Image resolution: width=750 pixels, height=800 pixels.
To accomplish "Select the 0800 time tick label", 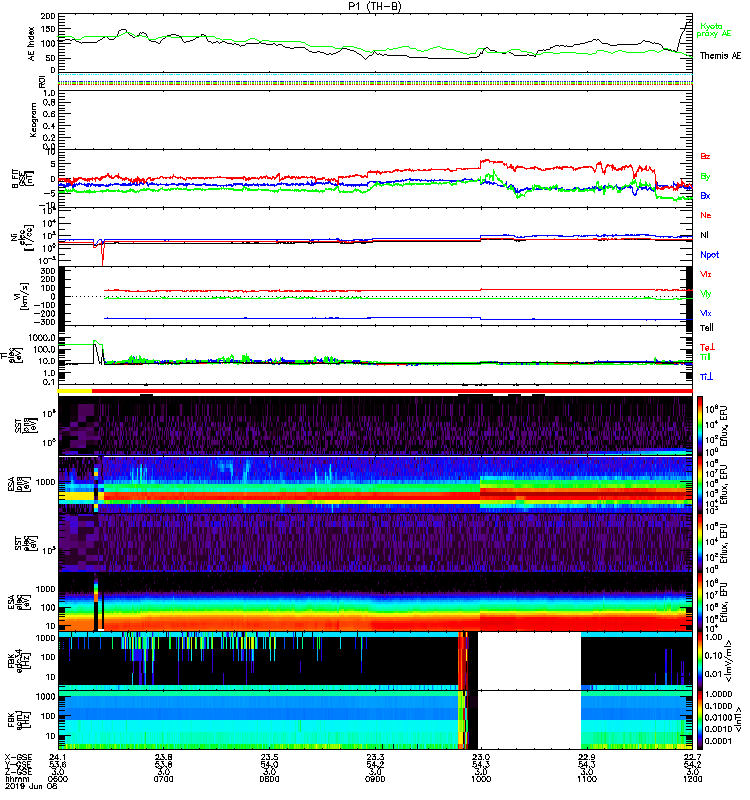I will point(269,779).
